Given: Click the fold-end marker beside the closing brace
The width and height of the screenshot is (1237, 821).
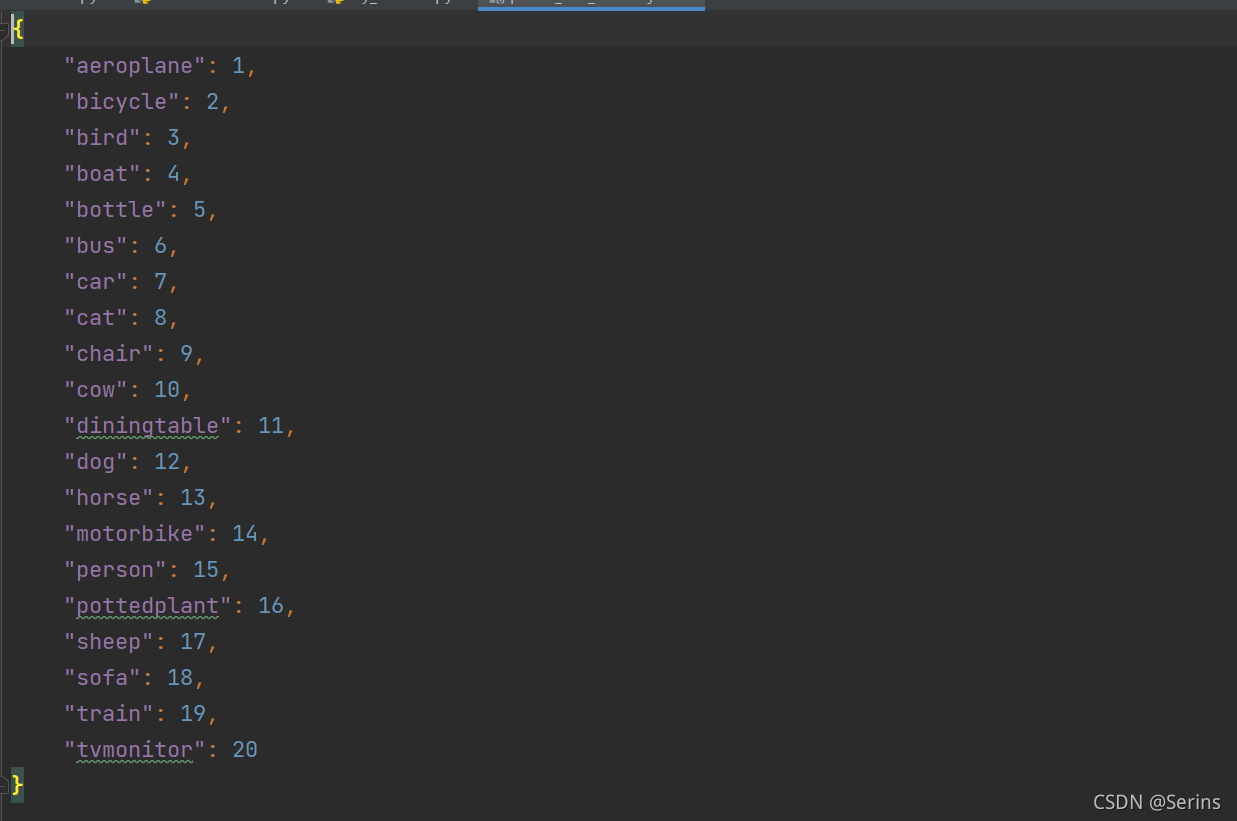Looking at the screenshot, I should click(4, 785).
